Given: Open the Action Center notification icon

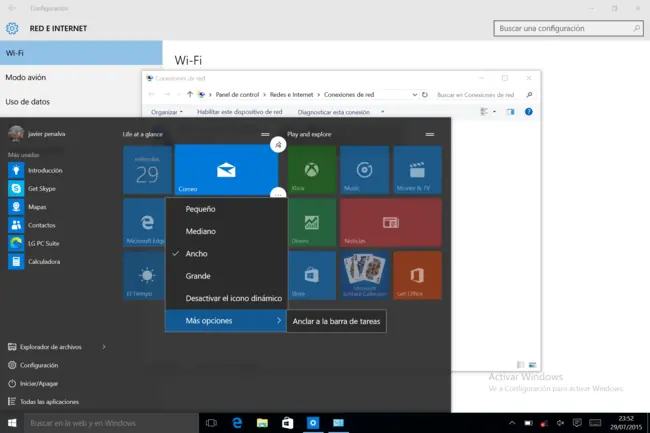Looking at the screenshot, I should point(577,423).
